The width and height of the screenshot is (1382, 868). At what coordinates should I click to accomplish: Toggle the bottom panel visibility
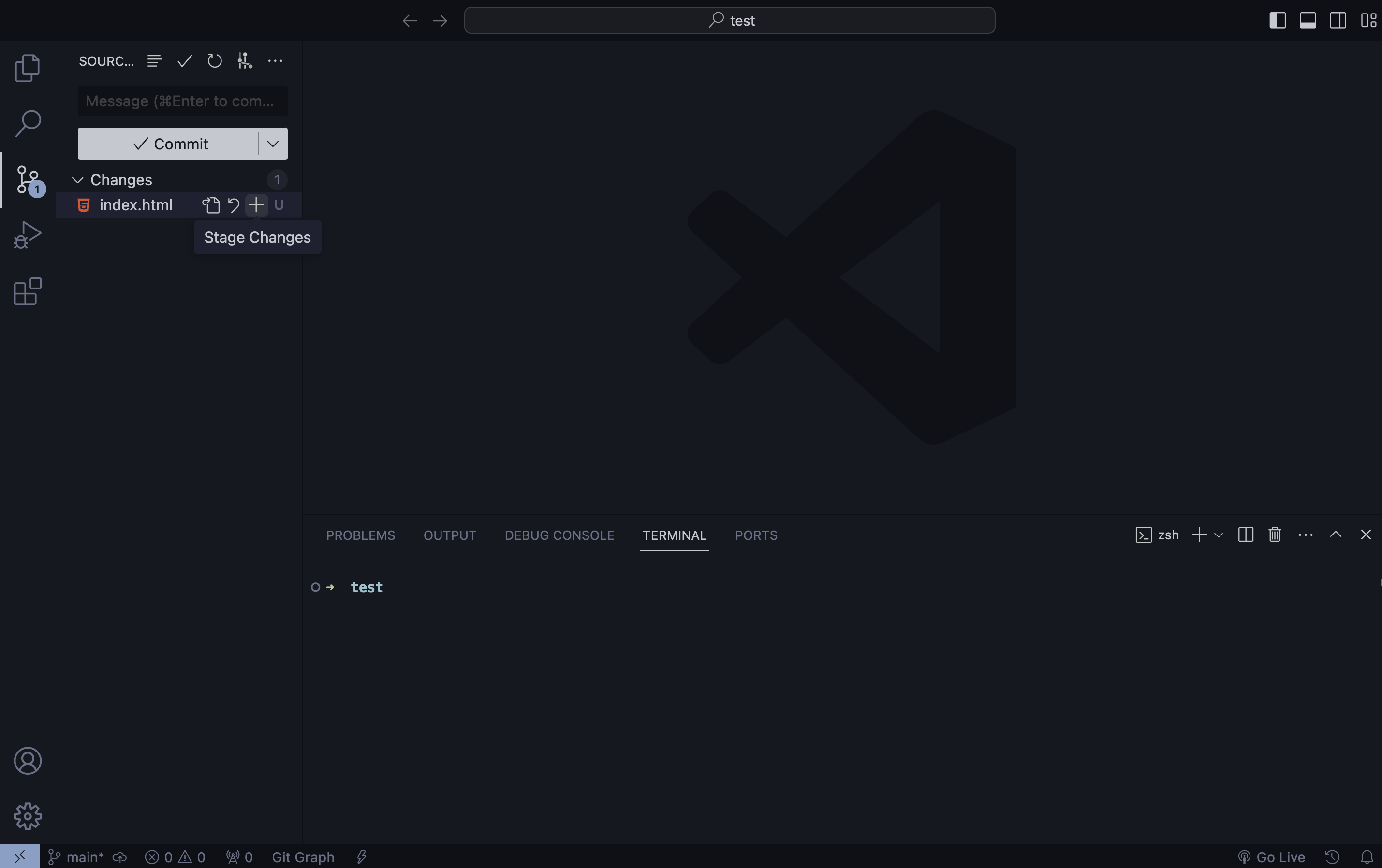1308,20
